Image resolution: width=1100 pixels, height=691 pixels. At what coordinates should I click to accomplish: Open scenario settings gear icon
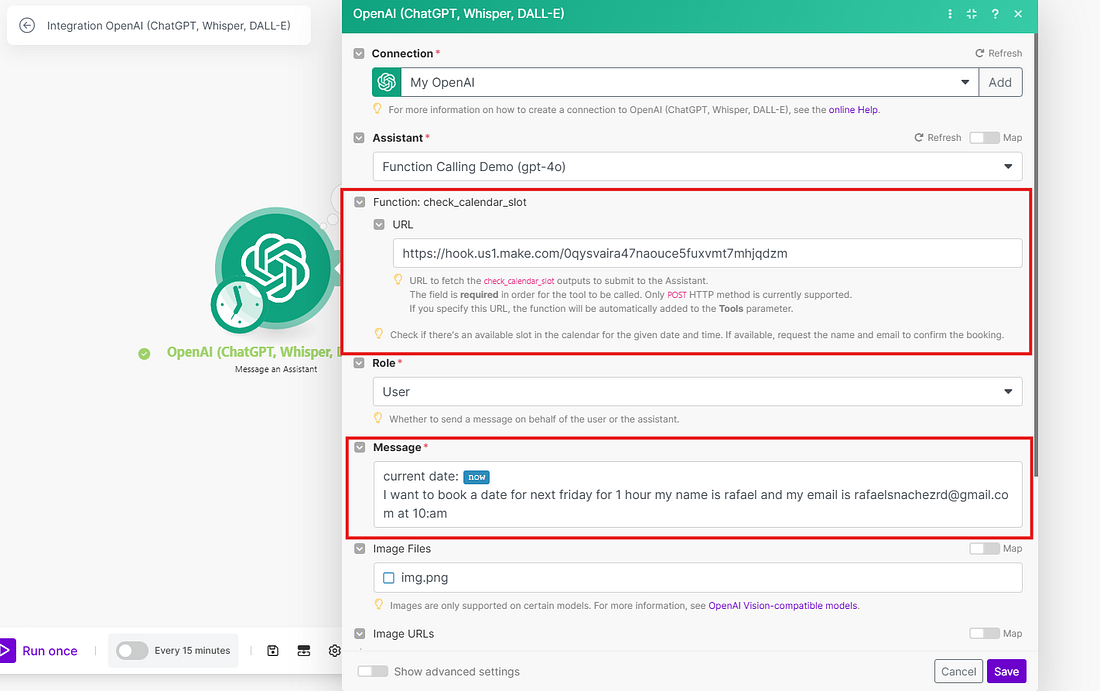pyautogui.click(x=335, y=650)
